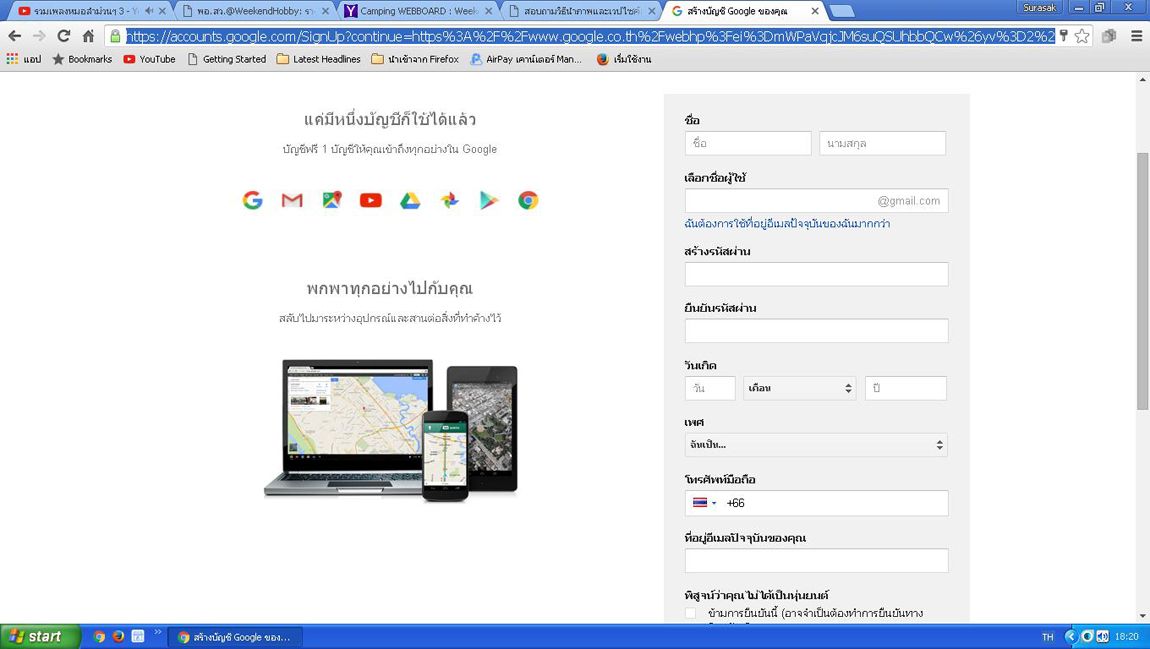This screenshot has height=649, width=1150.
Task: Click the red YouTube product icon
Action: pos(371,200)
